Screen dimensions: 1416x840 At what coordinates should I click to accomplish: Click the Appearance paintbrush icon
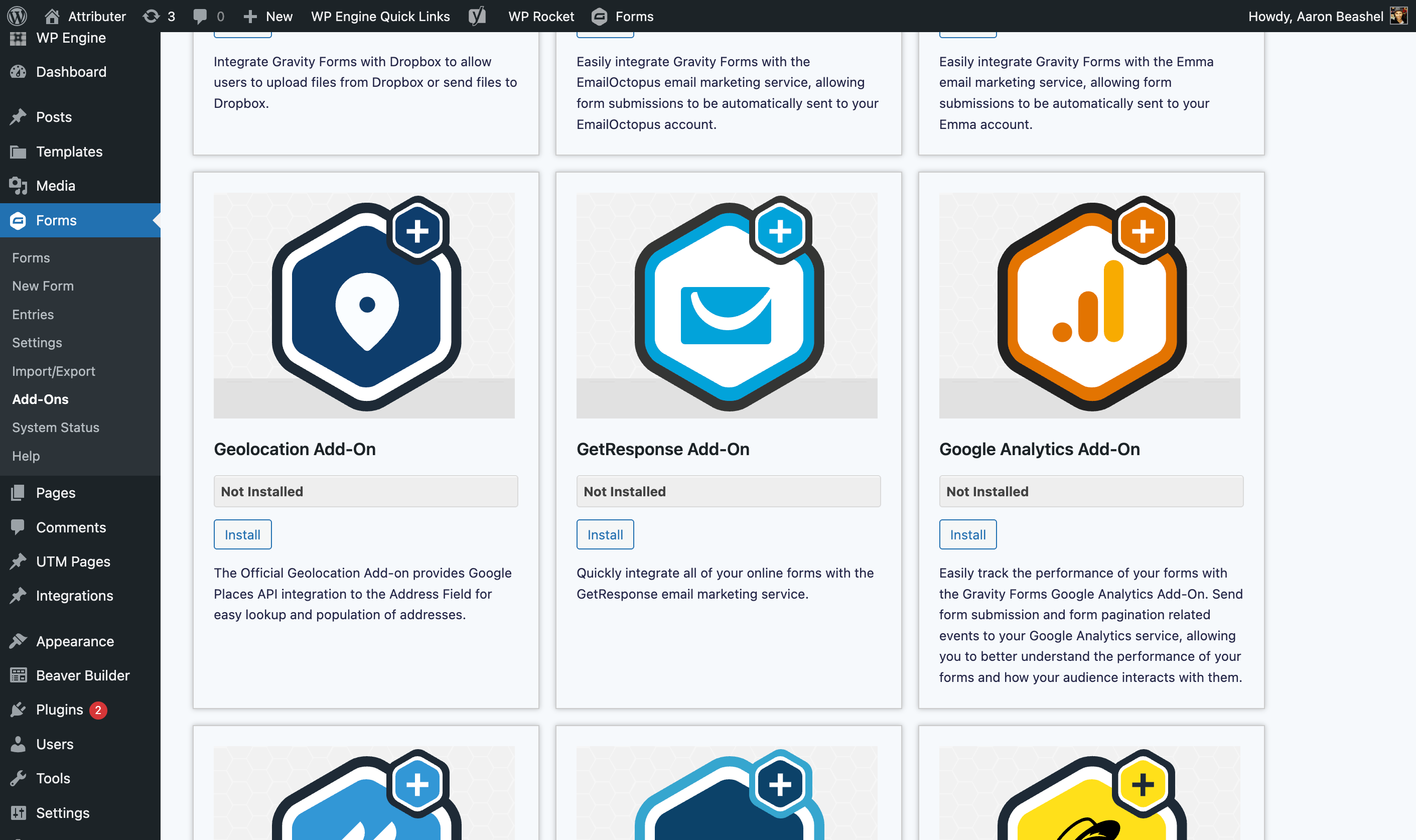click(x=18, y=641)
